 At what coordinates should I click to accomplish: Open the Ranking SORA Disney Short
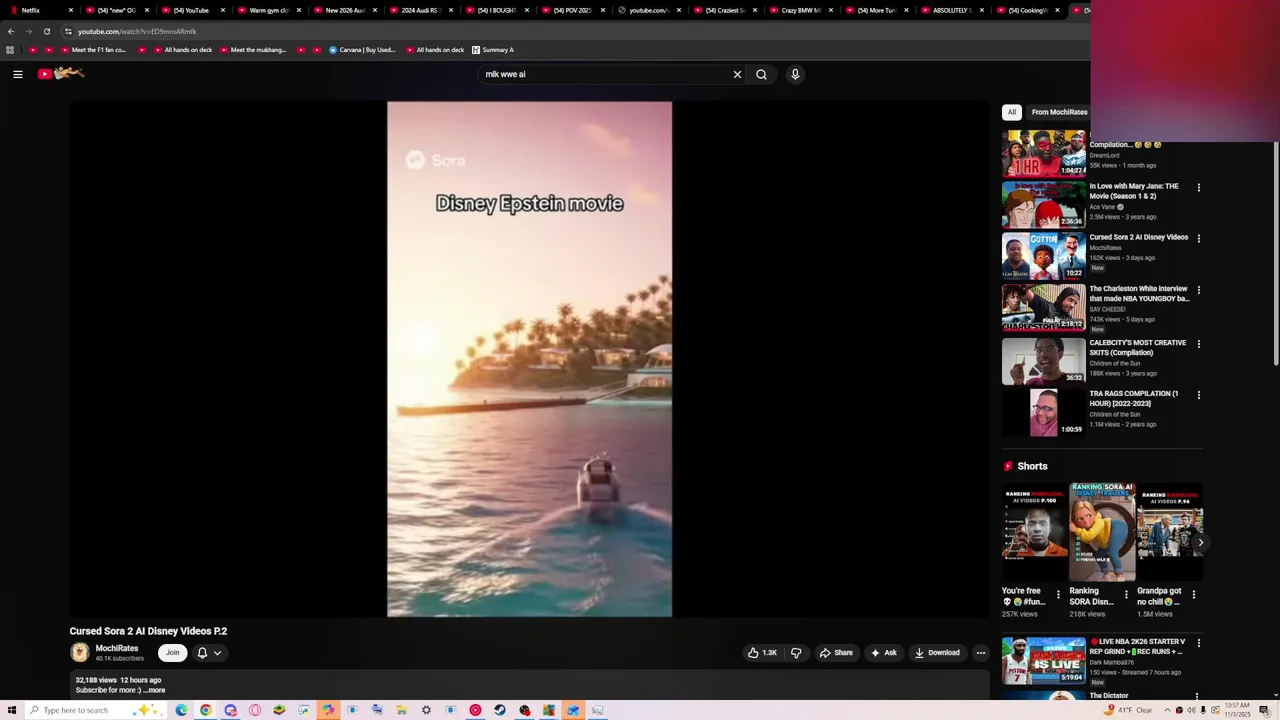[x=1102, y=532]
